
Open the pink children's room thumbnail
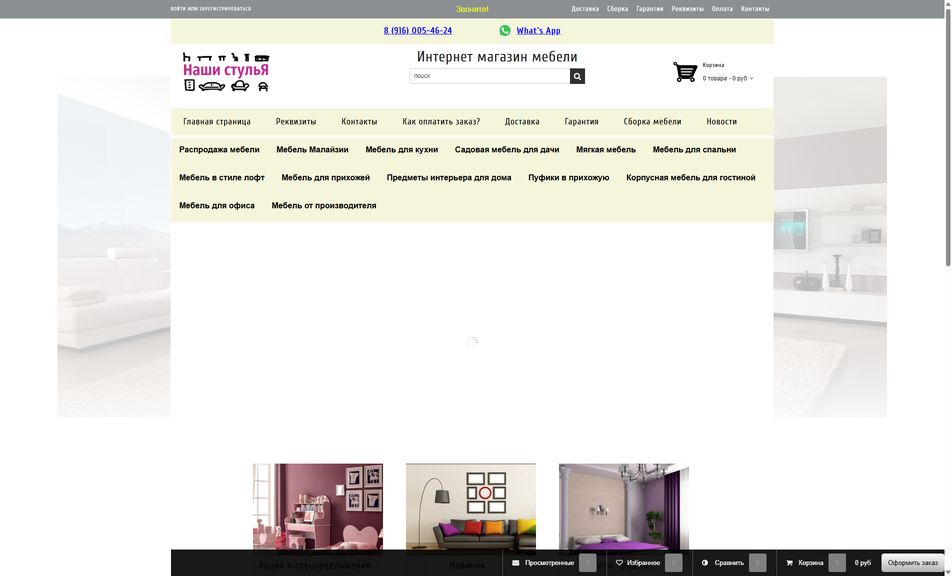[x=318, y=509]
